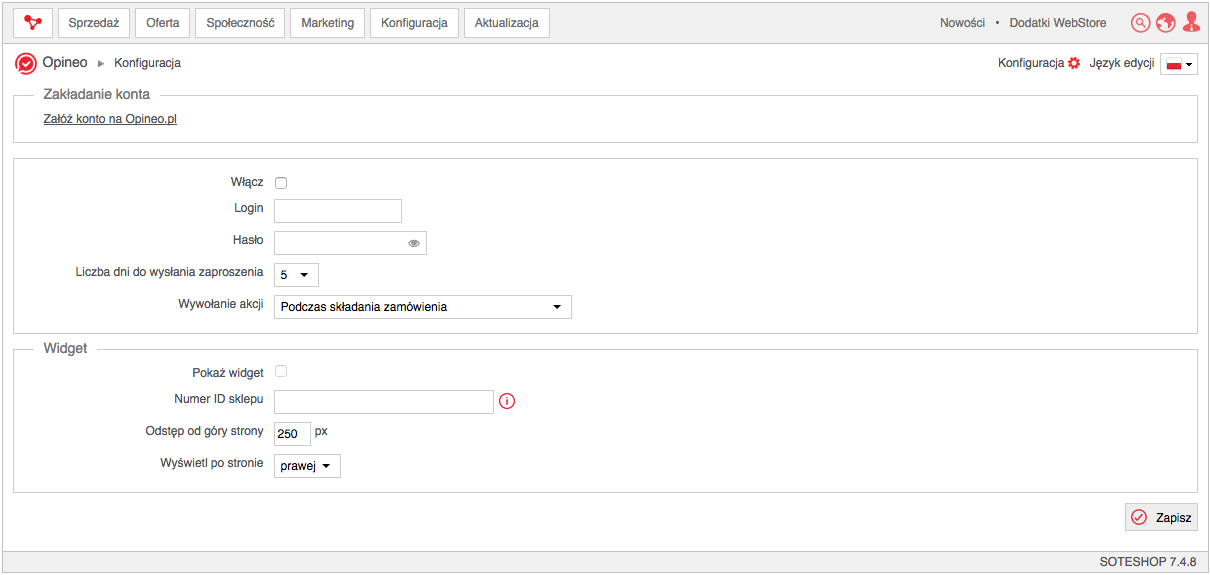The image size is (1210, 575).
Task: Click the globe icon in top bar
Action: tap(1166, 22)
